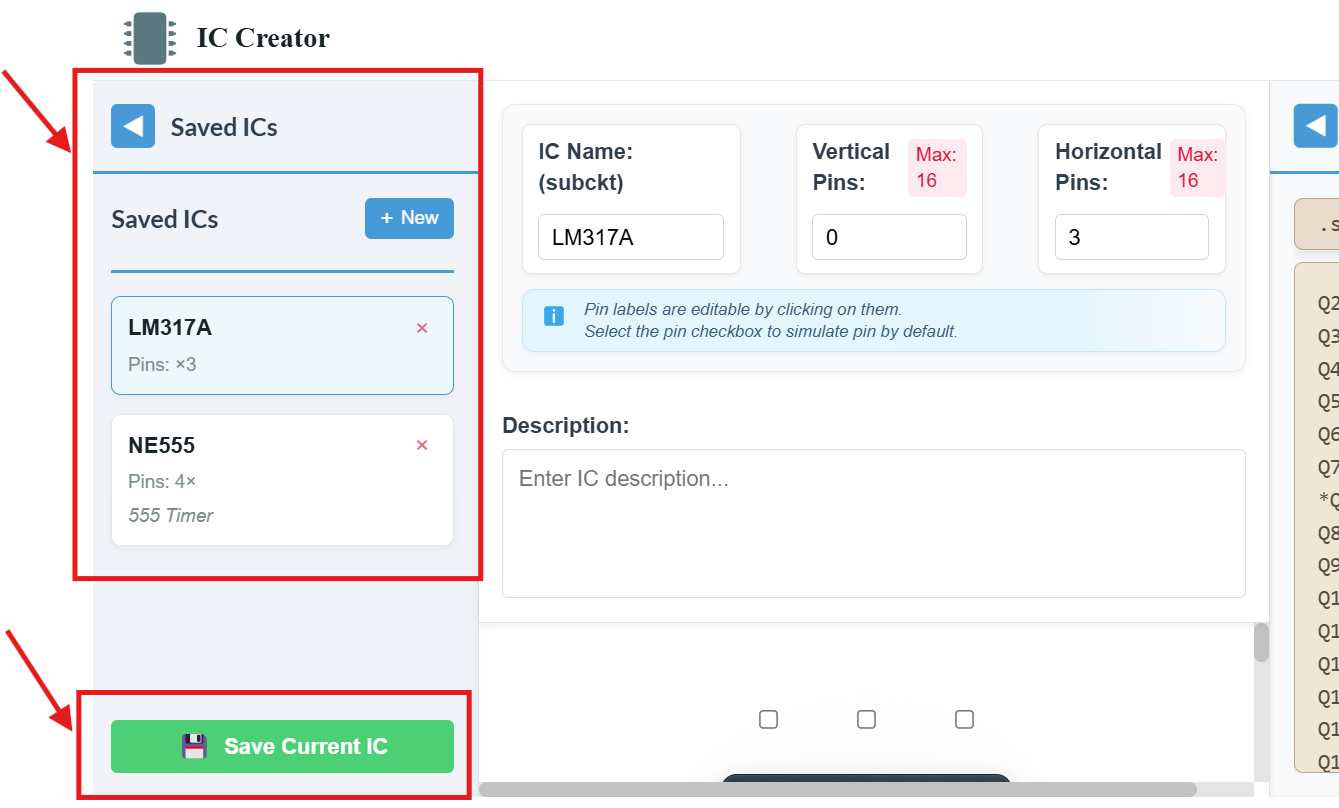Delete the LM317A saved IC

coord(422,328)
